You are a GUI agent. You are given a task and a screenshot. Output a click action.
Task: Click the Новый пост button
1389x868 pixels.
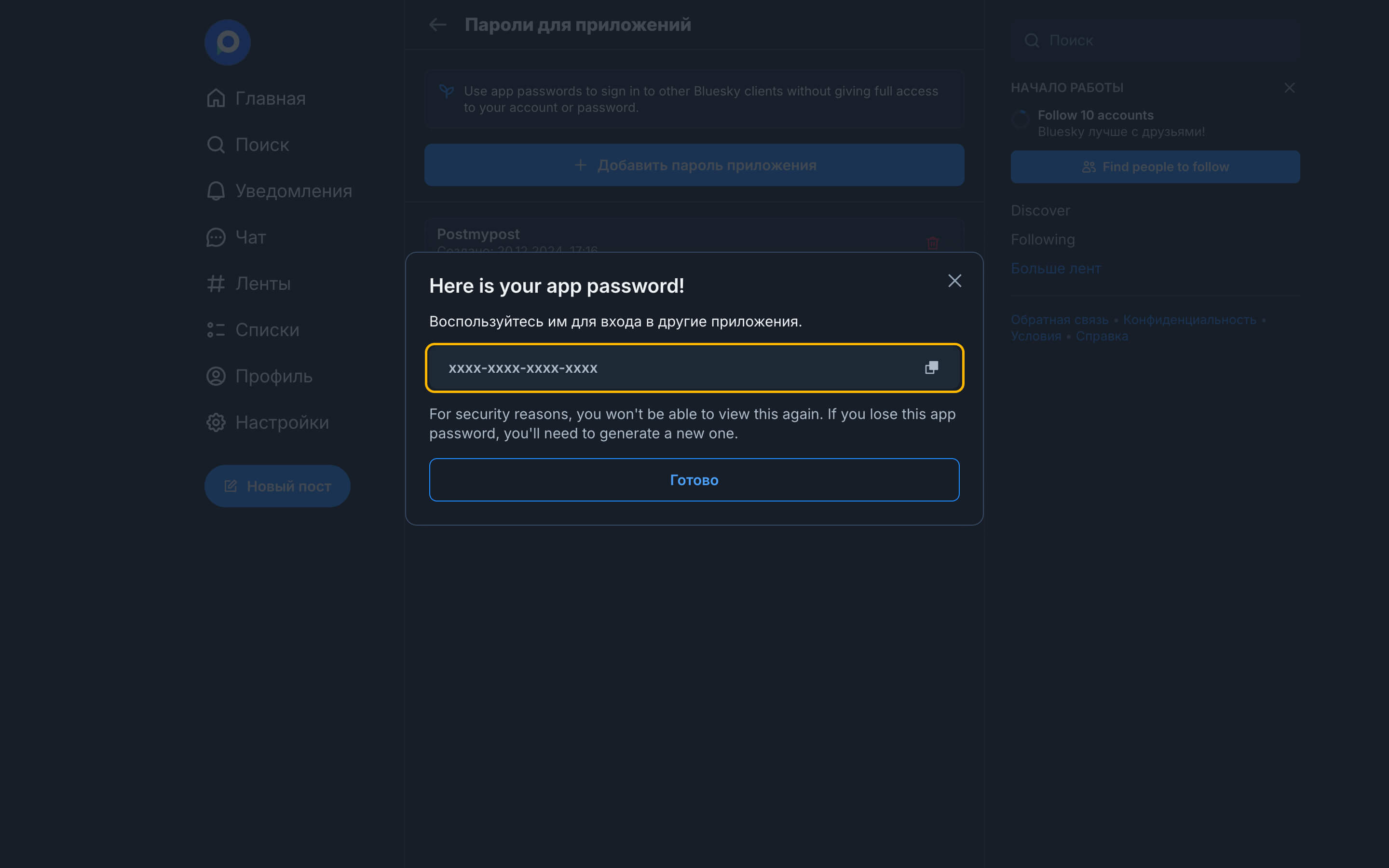tap(277, 486)
